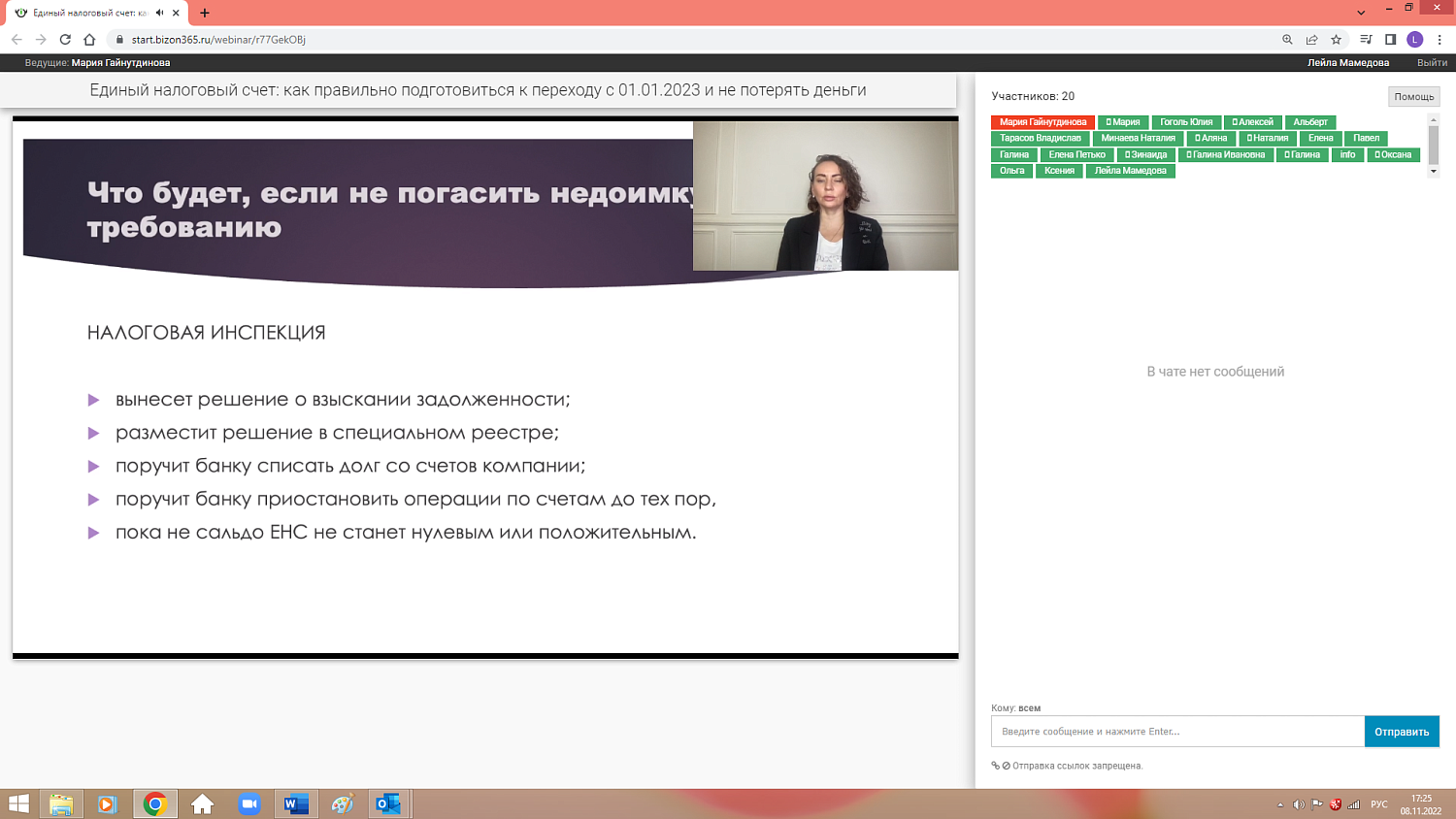This screenshot has width=1456, height=819.
Task: Open the browser side panel icon
Action: click(x=1392, y=41)
